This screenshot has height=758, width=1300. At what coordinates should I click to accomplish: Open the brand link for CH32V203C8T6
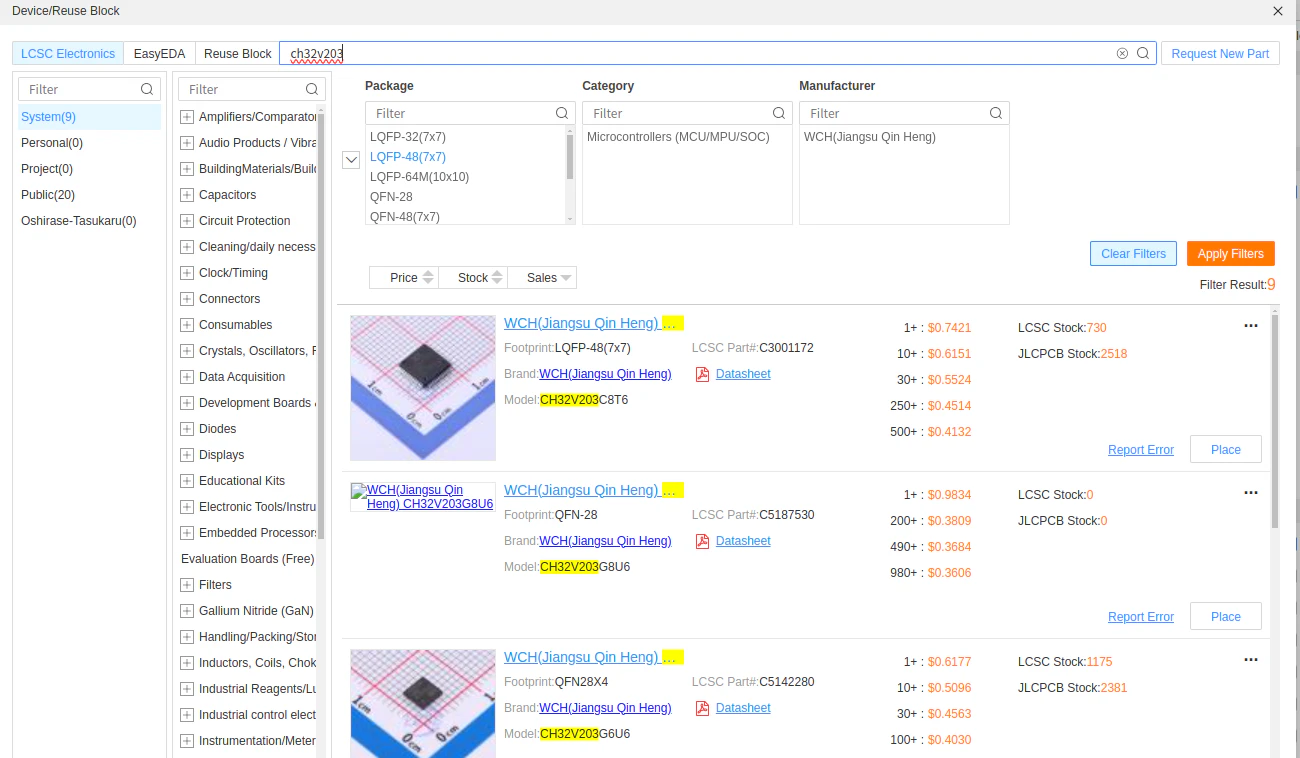(605, 374)
